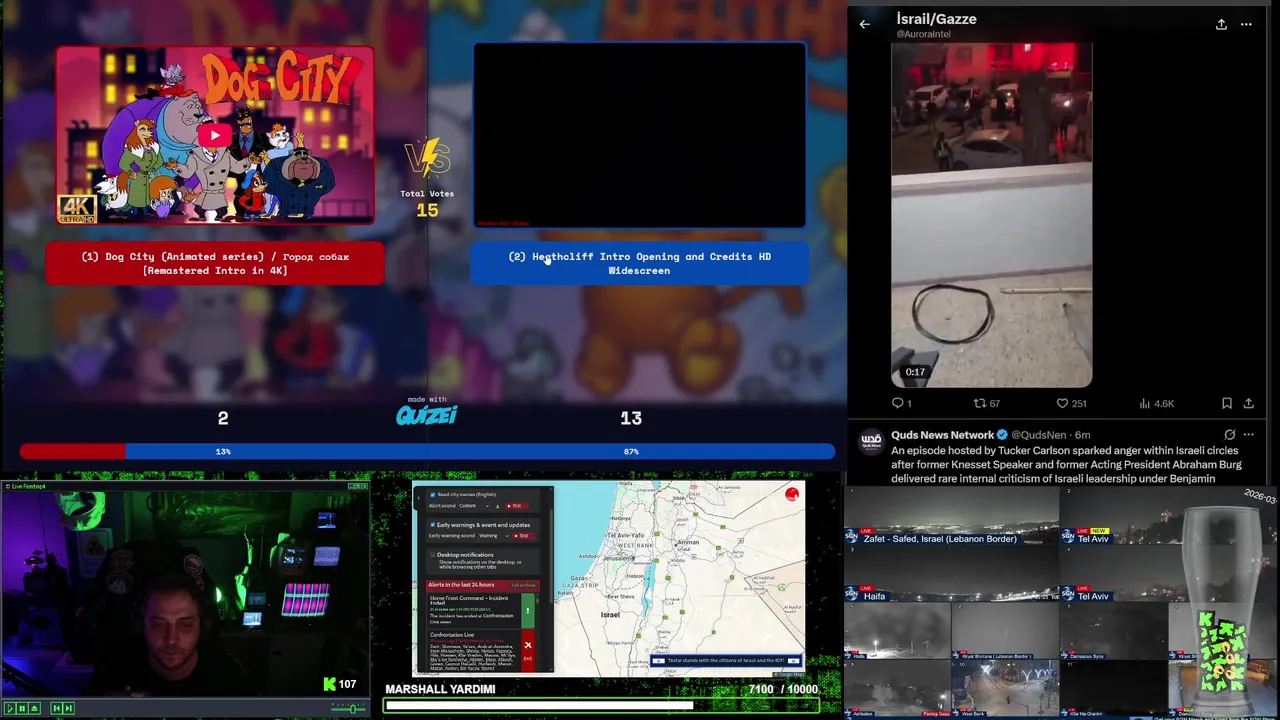Click the 7100 / 10000 goal text
Screen dimensions: 1280x720
click(x=783, y=689)
